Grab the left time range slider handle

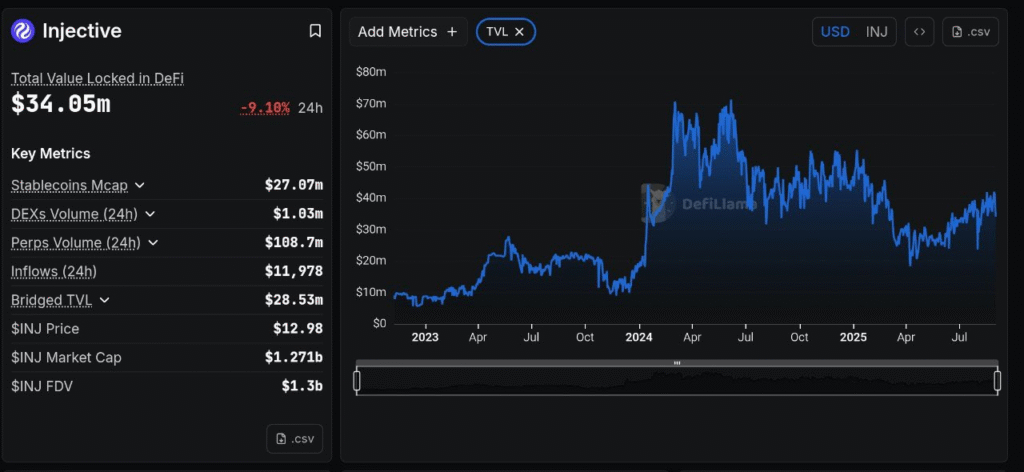(357, 381)
